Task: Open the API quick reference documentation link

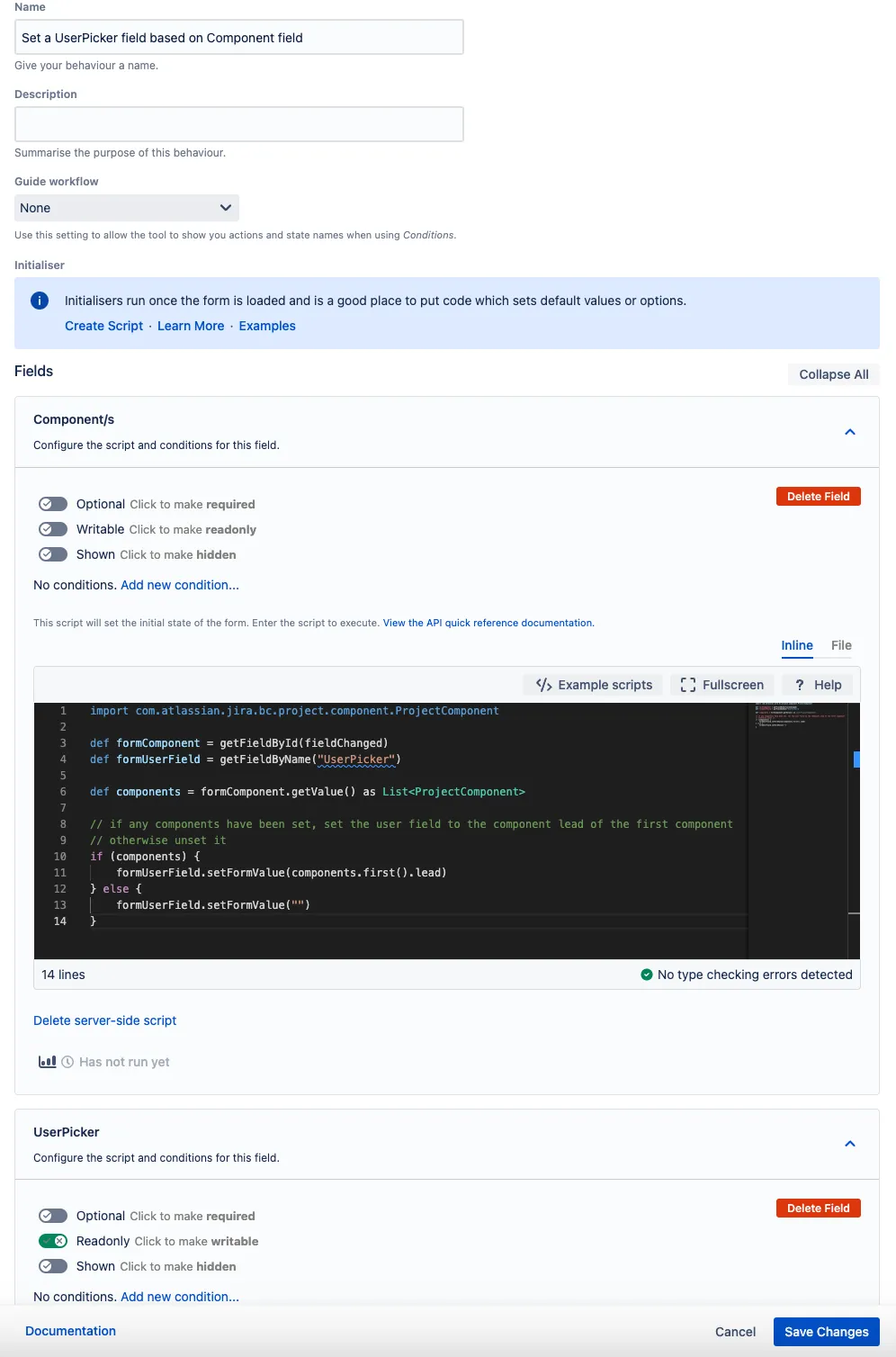Action: [x=488, y=623]
